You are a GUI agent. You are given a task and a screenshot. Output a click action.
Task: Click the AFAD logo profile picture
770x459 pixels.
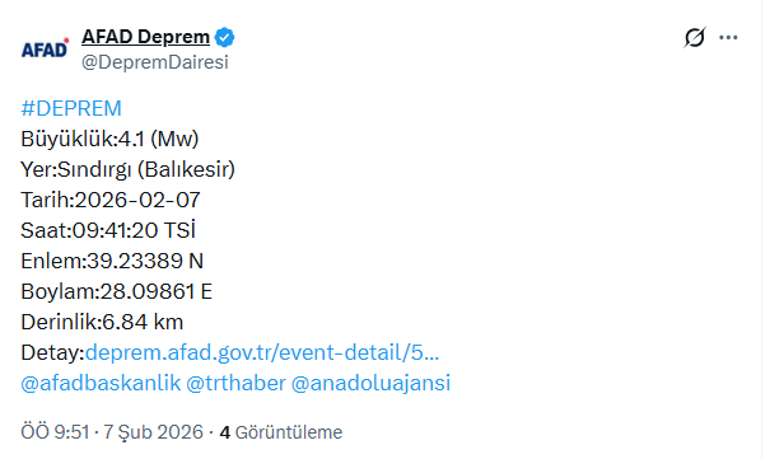[x=45, y=49]
